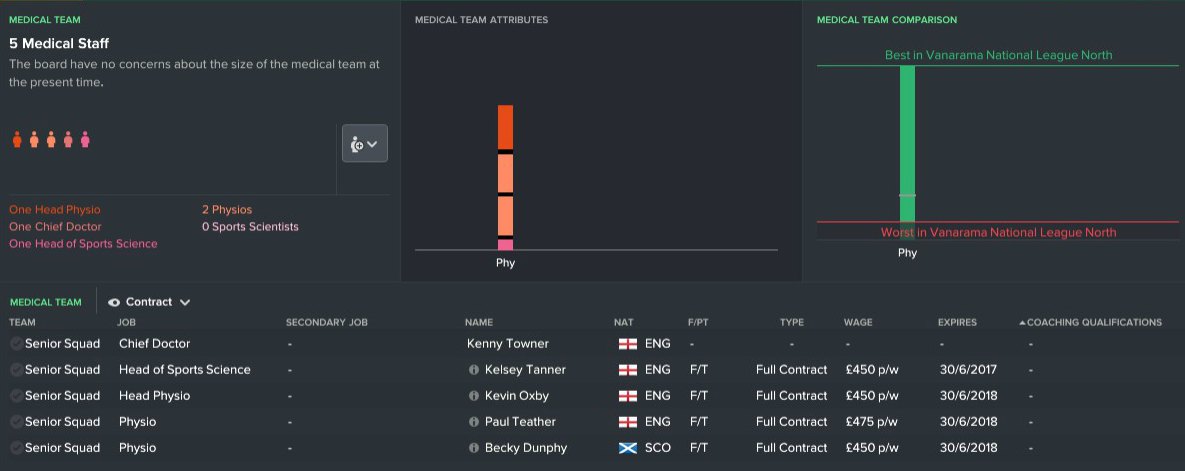
Task: Click the Scotland flag in Becky Dunphy's row
Action: tap(628, 448)
